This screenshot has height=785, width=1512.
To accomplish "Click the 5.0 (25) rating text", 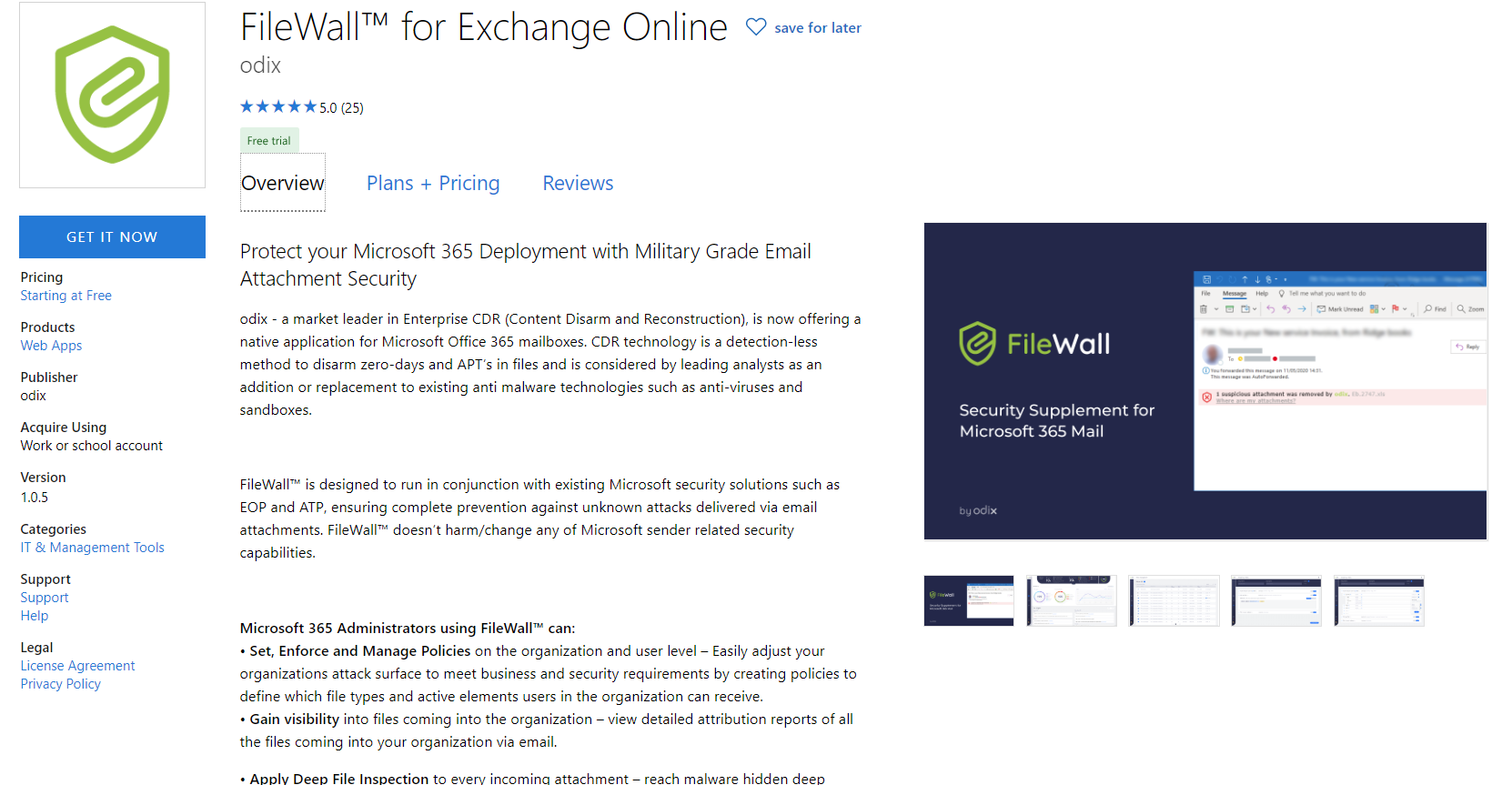I will coord(341,107).
